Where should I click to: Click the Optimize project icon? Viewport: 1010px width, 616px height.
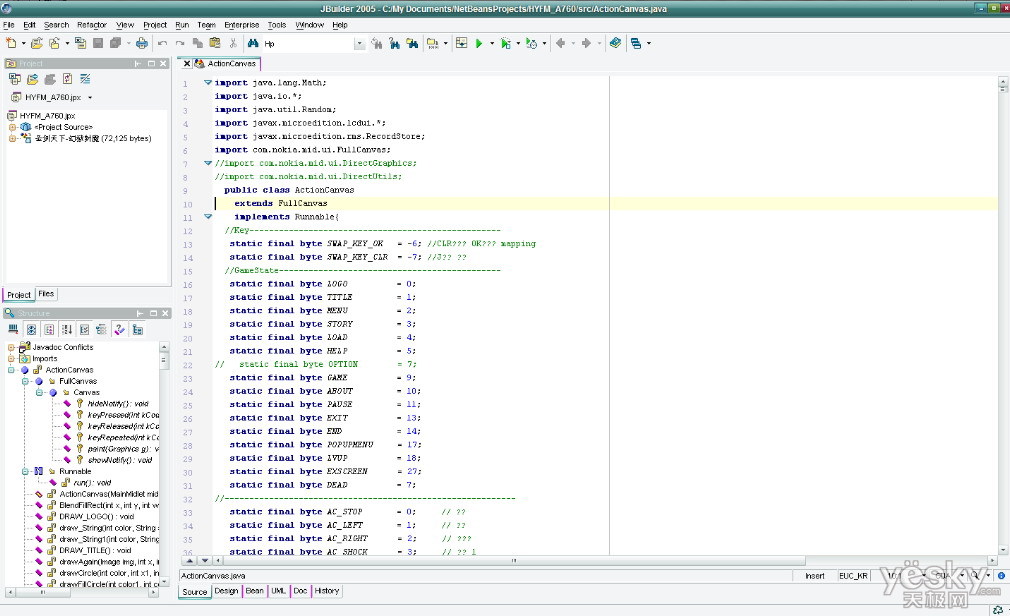(531, 43)
